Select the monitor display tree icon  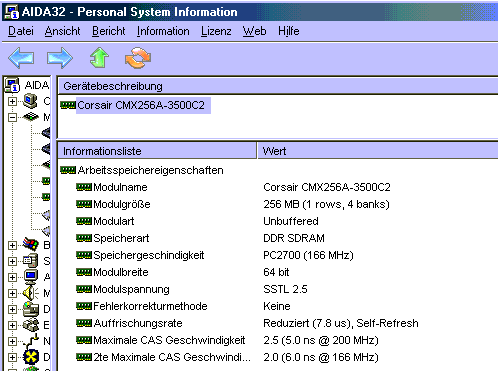31,277
